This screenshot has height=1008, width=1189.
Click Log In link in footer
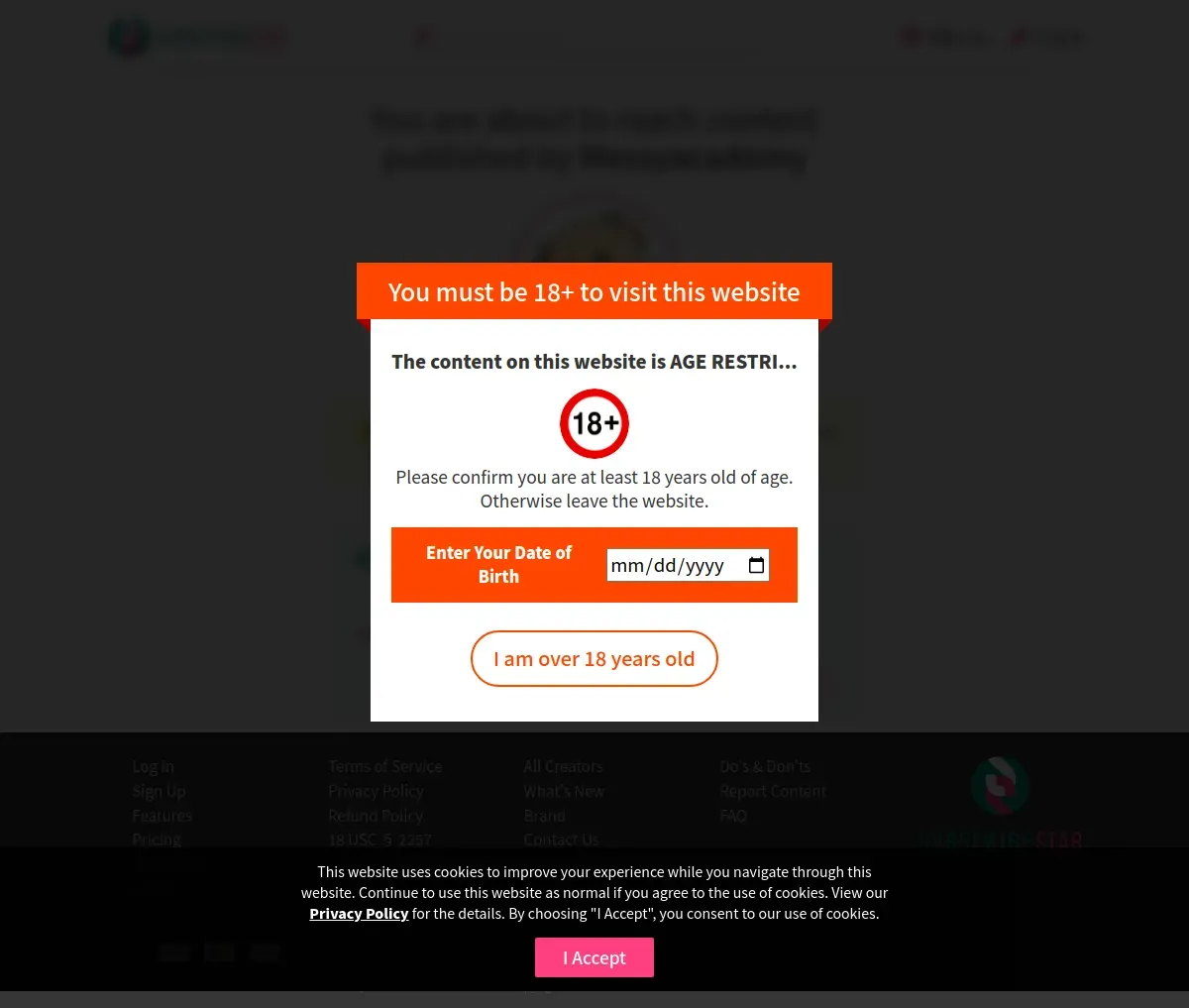coord(153,766)
